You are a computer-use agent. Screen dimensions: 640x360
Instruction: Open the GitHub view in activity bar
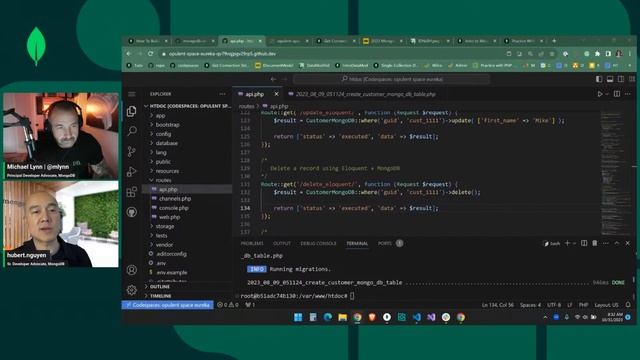pos(131,212)
